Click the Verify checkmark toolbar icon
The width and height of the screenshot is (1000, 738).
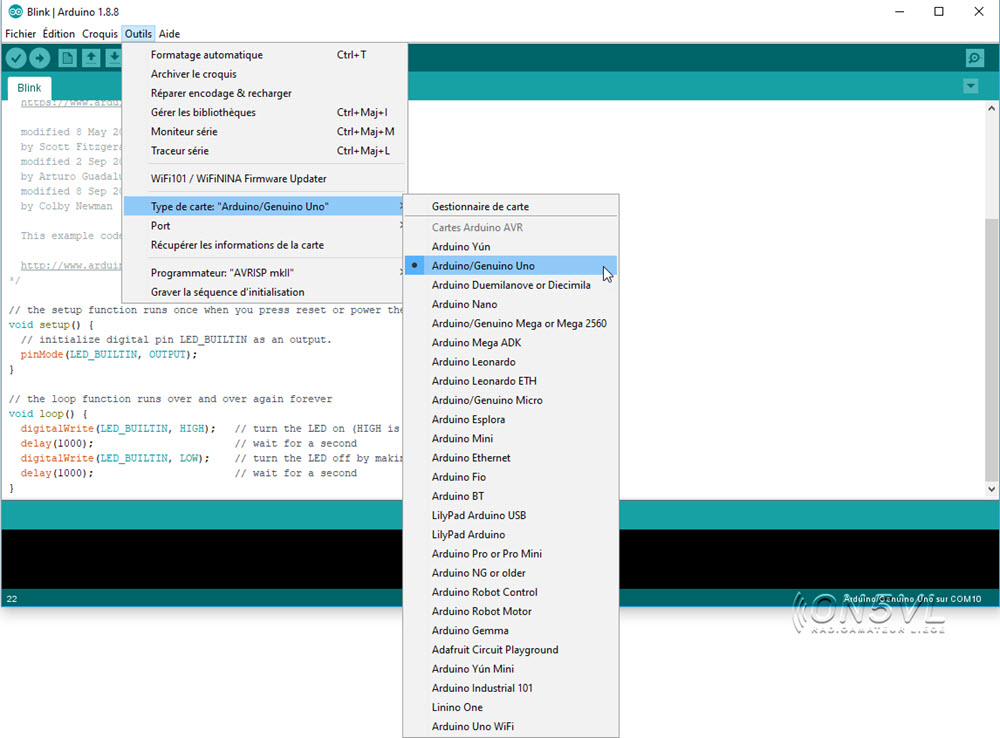tap(17, 58)
